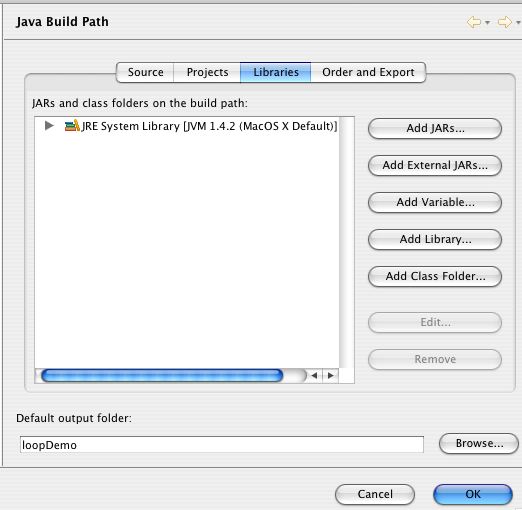Click the back navigation arrow icon

tap(474, 22)
